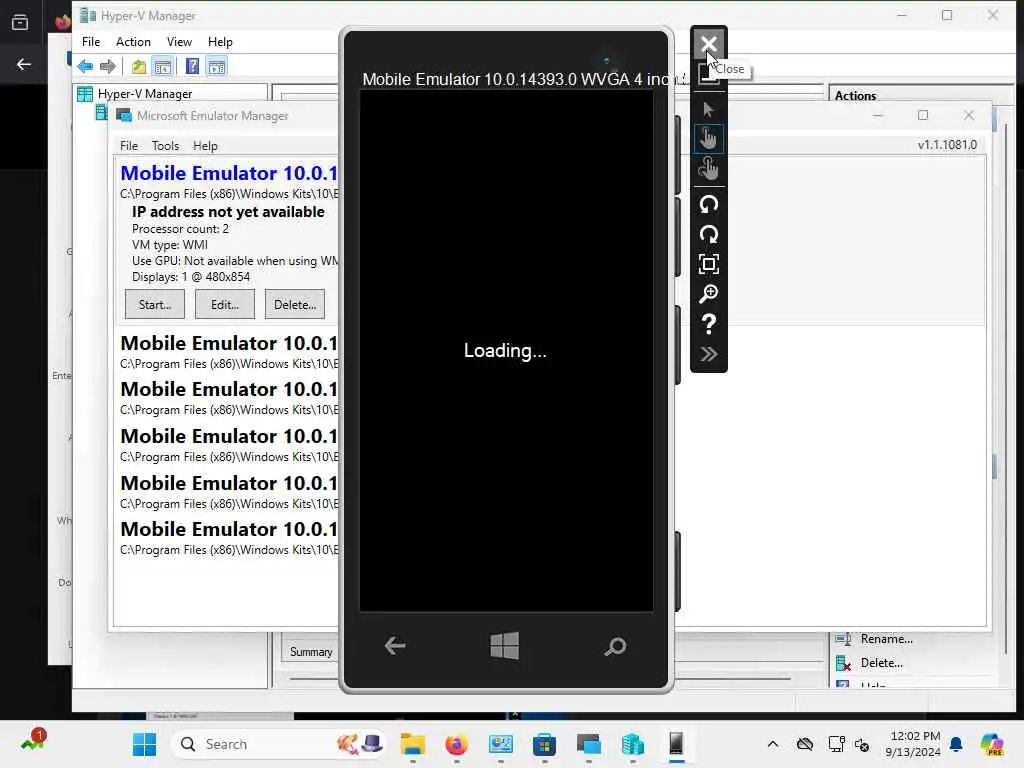Click the Edit... emulator button
1024x768 pixels.
(225, 304)
